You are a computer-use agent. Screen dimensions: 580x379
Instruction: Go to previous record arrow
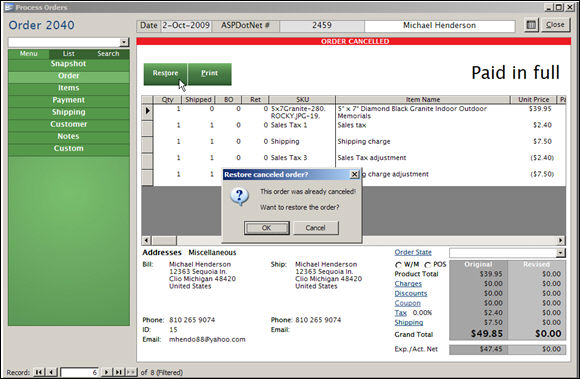(x=51, y=372)
